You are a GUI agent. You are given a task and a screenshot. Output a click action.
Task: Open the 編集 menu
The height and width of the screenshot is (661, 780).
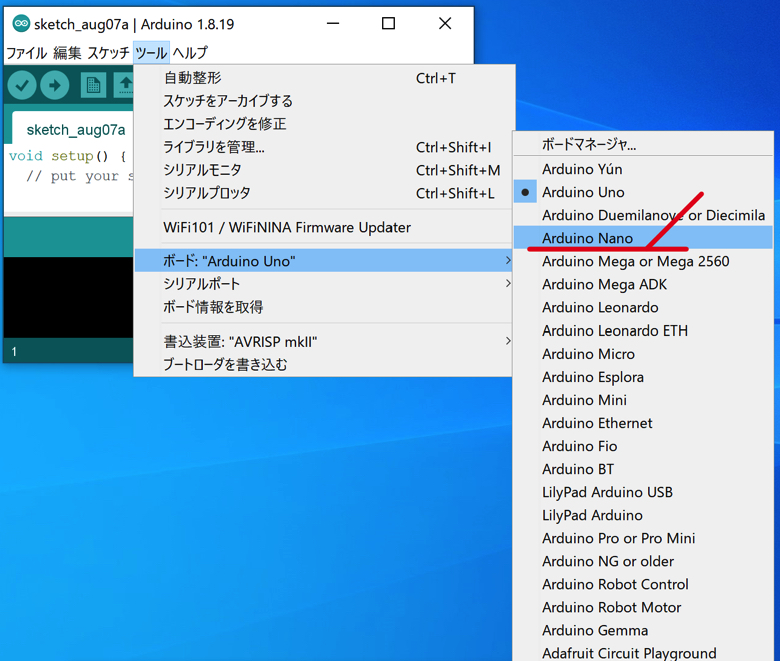pyautogui.click(x=67, y=52)
